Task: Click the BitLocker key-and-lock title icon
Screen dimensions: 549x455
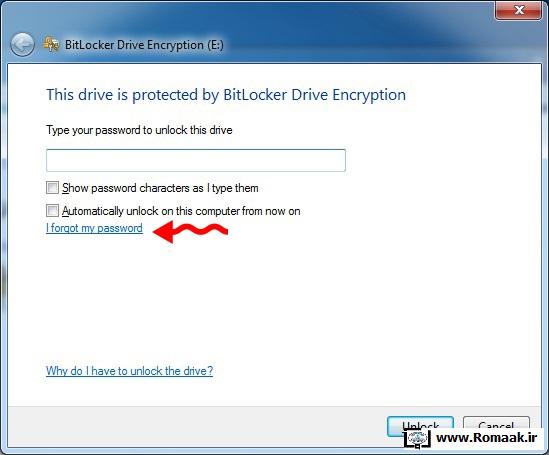Action: (51, 44)
